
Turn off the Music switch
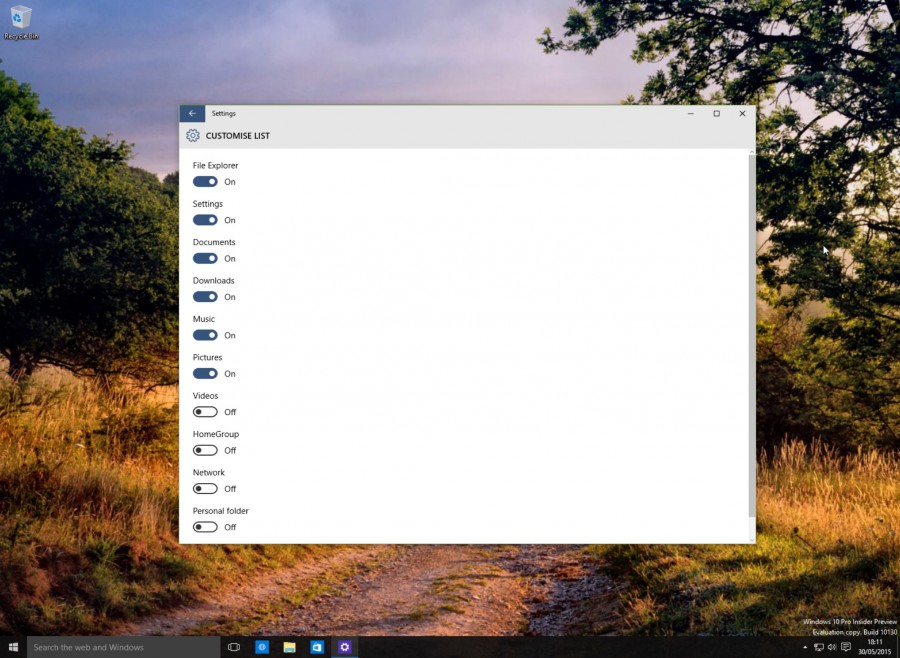tap(205, 335)
